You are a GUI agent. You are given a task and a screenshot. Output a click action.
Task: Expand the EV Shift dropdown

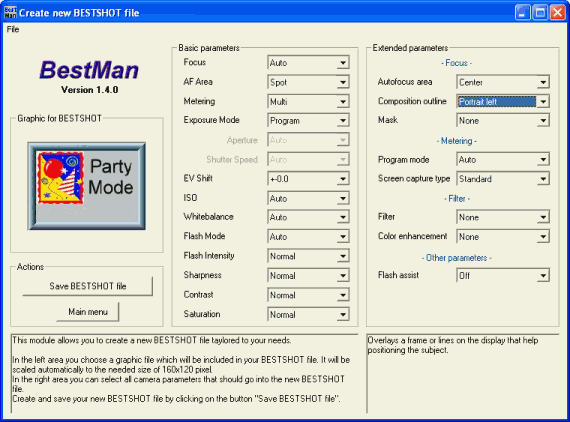pos(308,179)
